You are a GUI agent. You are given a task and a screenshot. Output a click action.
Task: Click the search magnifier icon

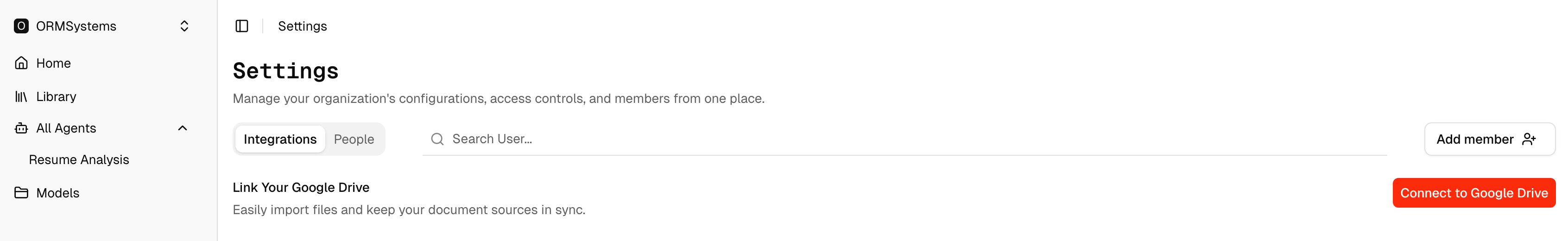437,140
